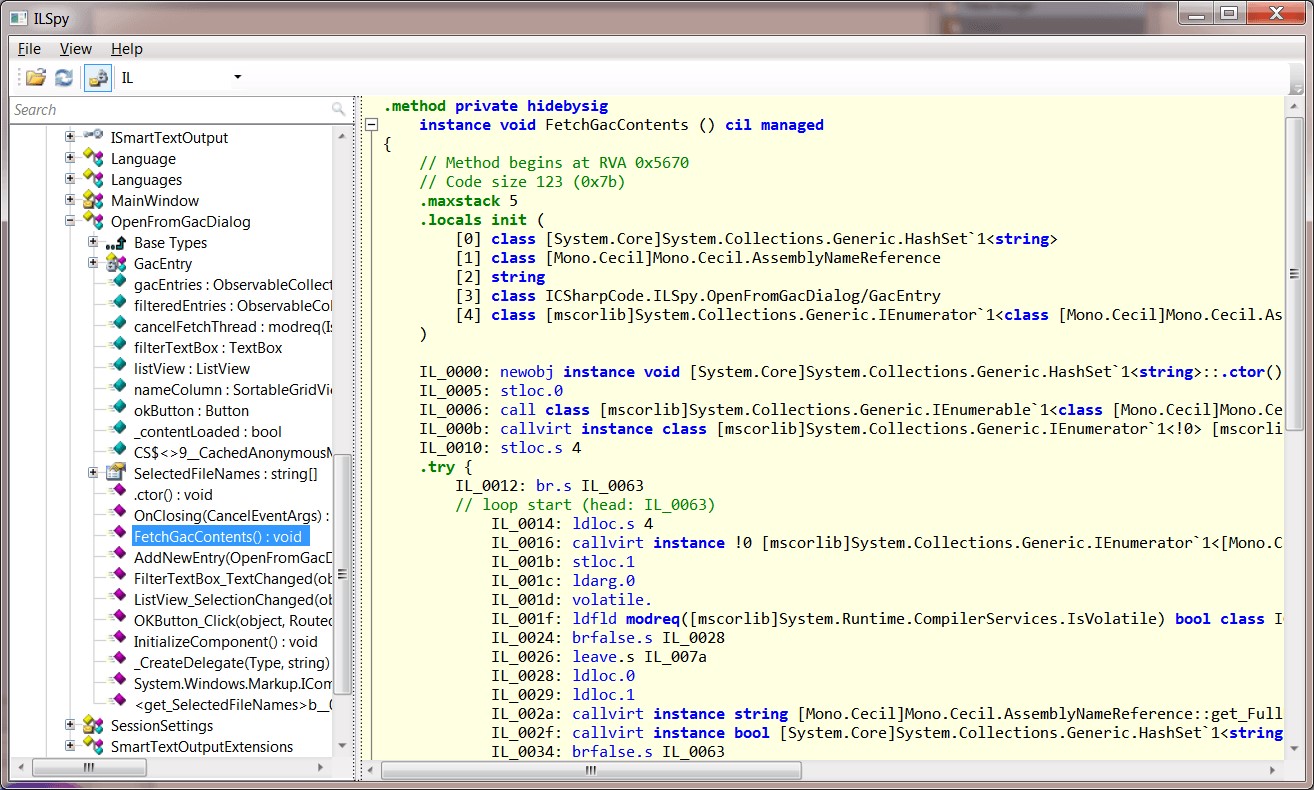
Task: Click the MainWindow class icon
Action: (x=94, y=201)
